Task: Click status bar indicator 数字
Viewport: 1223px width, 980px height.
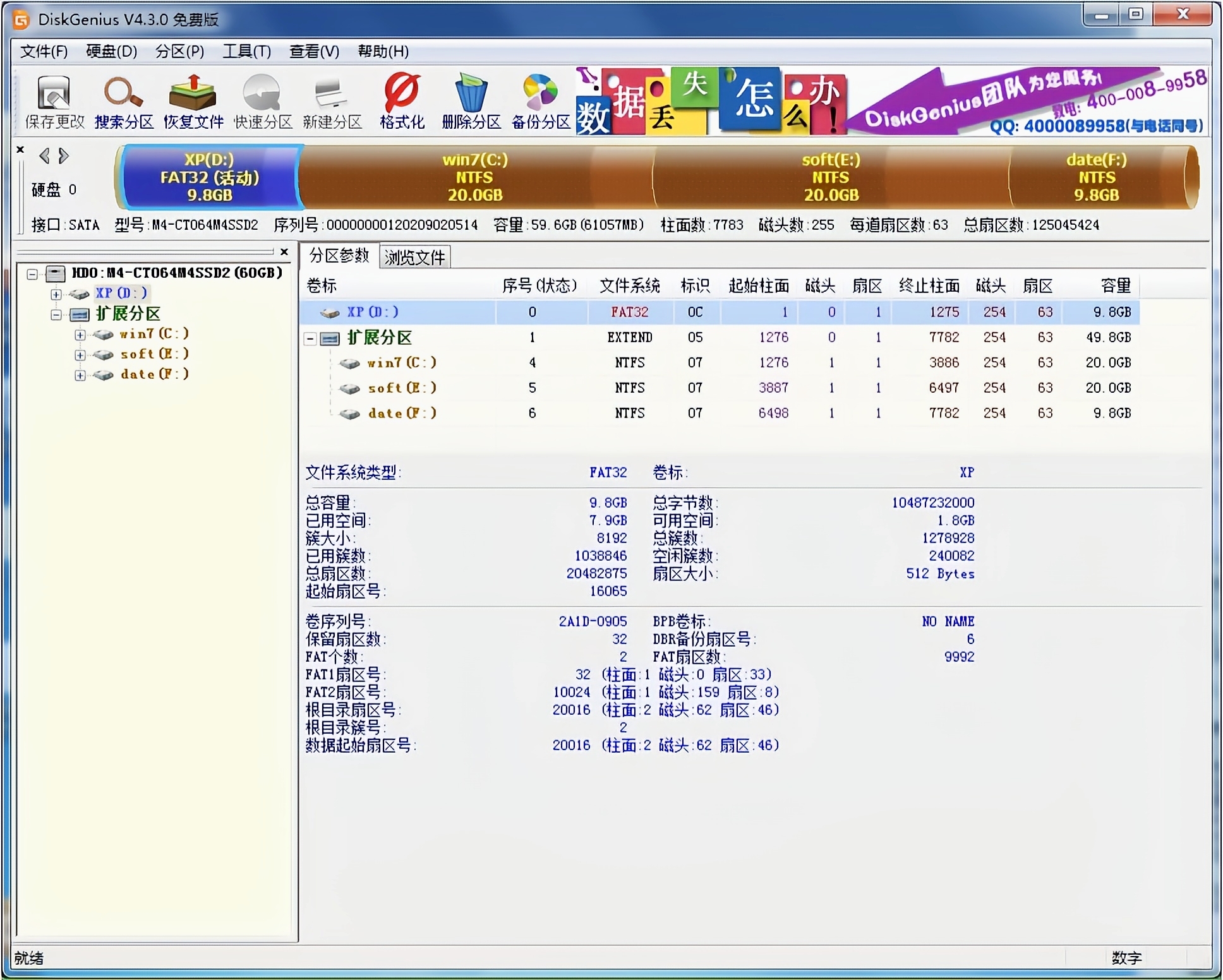Action: click(1127, 959)
